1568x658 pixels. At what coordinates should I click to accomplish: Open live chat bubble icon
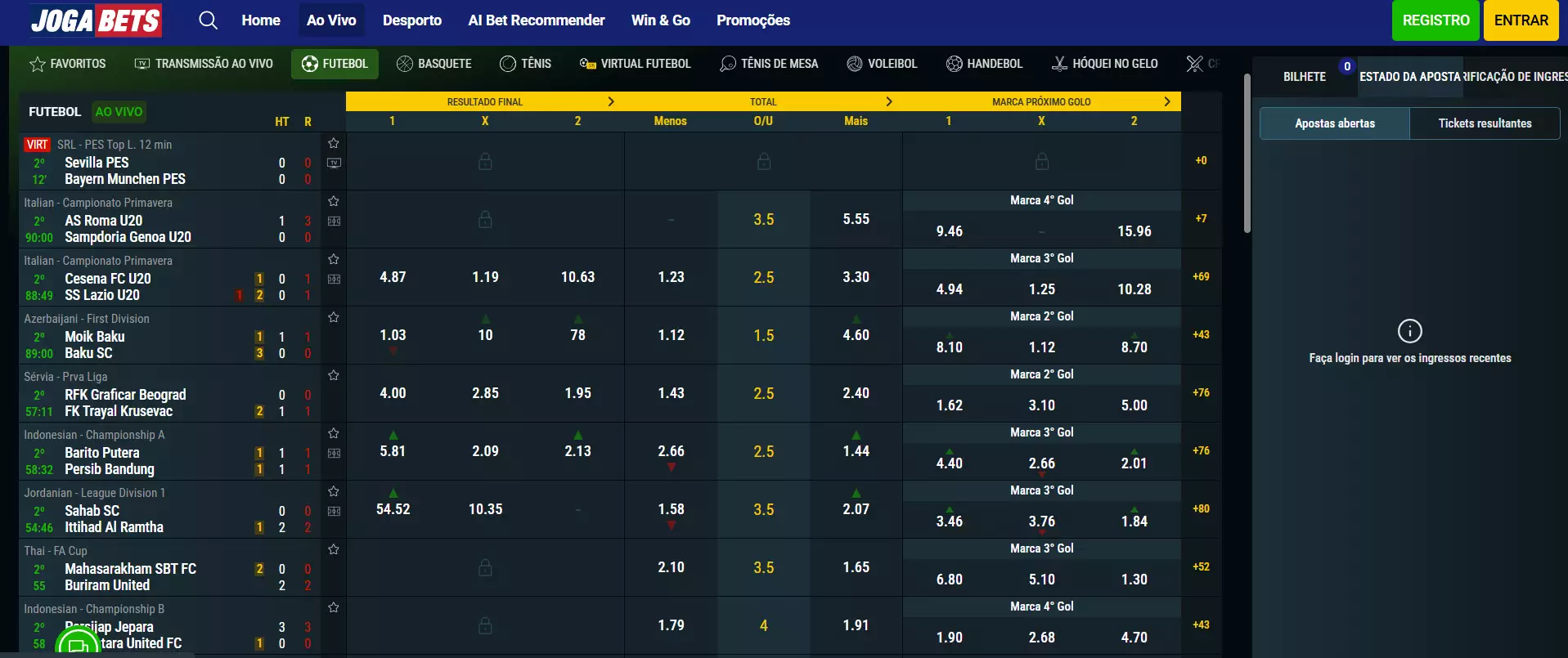point(79,644)
